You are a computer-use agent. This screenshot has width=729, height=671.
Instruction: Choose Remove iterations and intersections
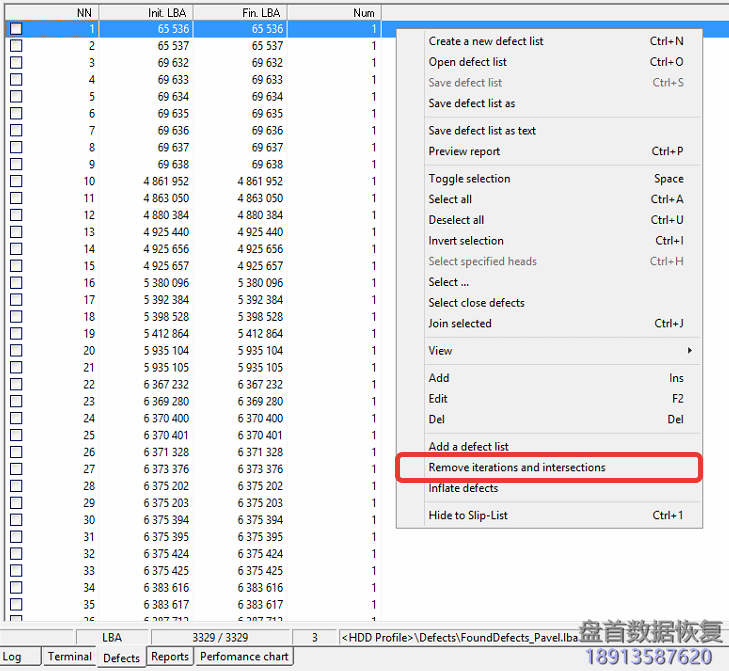click(516, 467)
